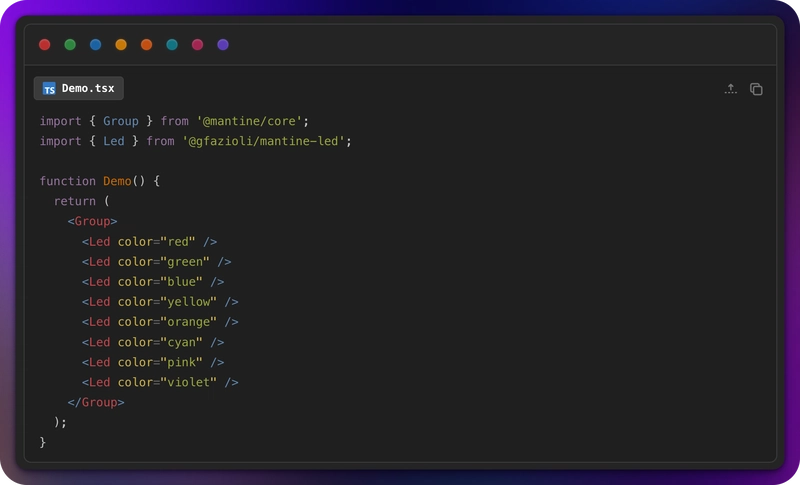Open the Demo.tsx file tab
The height and width of the screenshot is (485, 800).
pyautogui.click(x=79, y=88)
